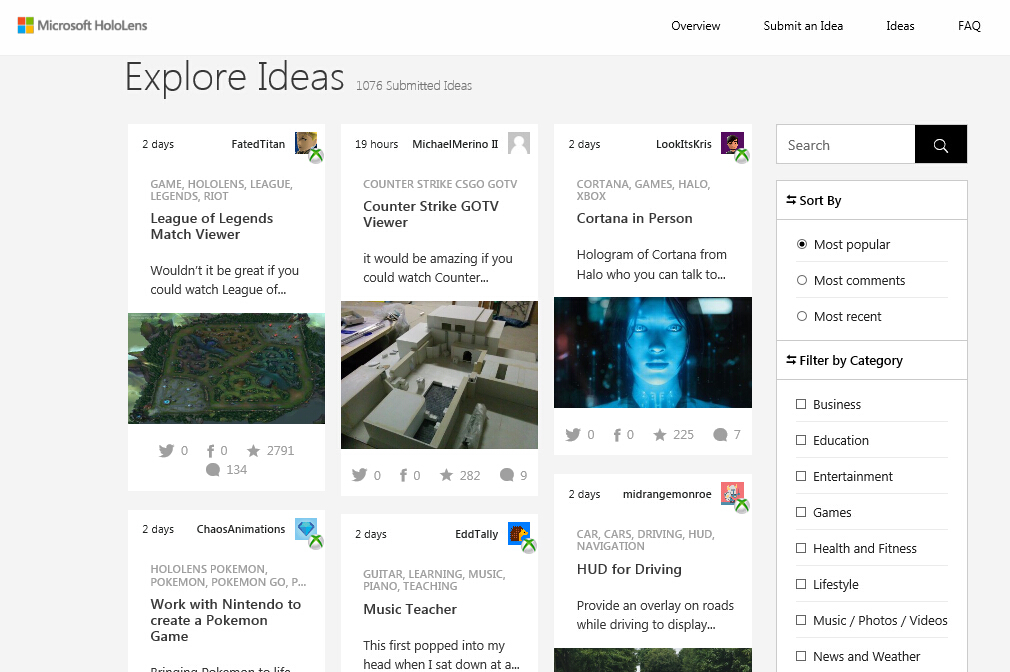Open the FAQ page

click(x=969, y=26)
